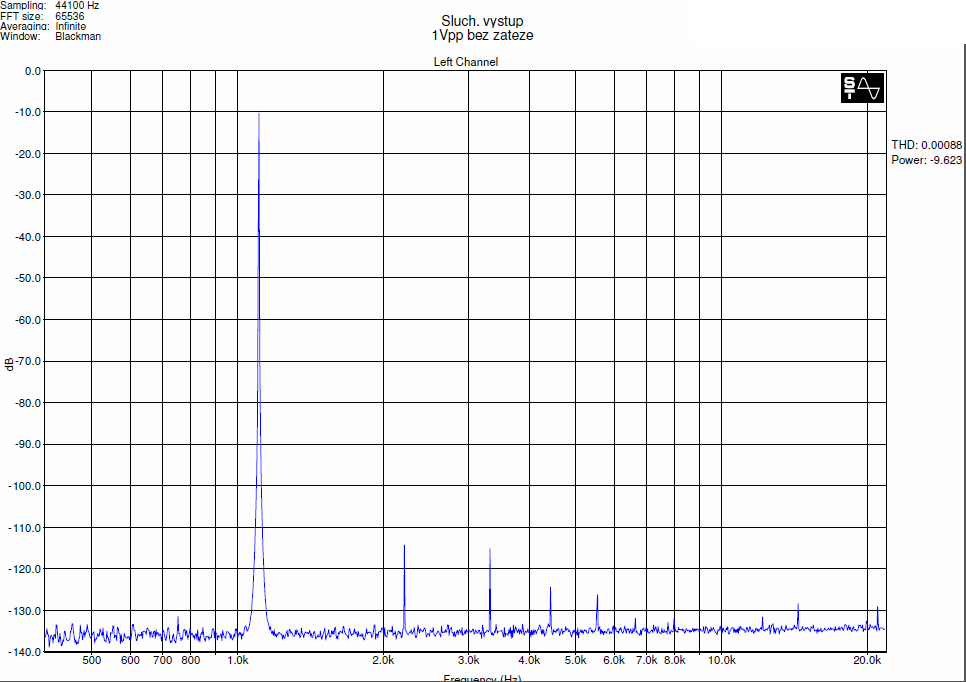Select the THD: 0.00088 readout
Screen dimensions: 966x682
(x=927, y=145)
